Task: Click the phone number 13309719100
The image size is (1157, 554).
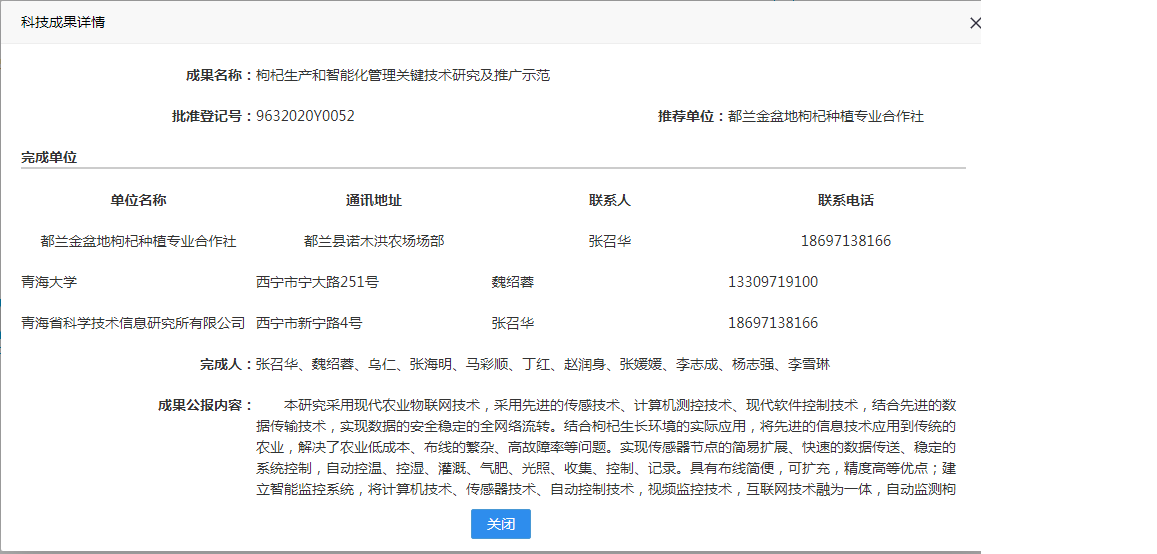Action: click(x=772, y=282)
